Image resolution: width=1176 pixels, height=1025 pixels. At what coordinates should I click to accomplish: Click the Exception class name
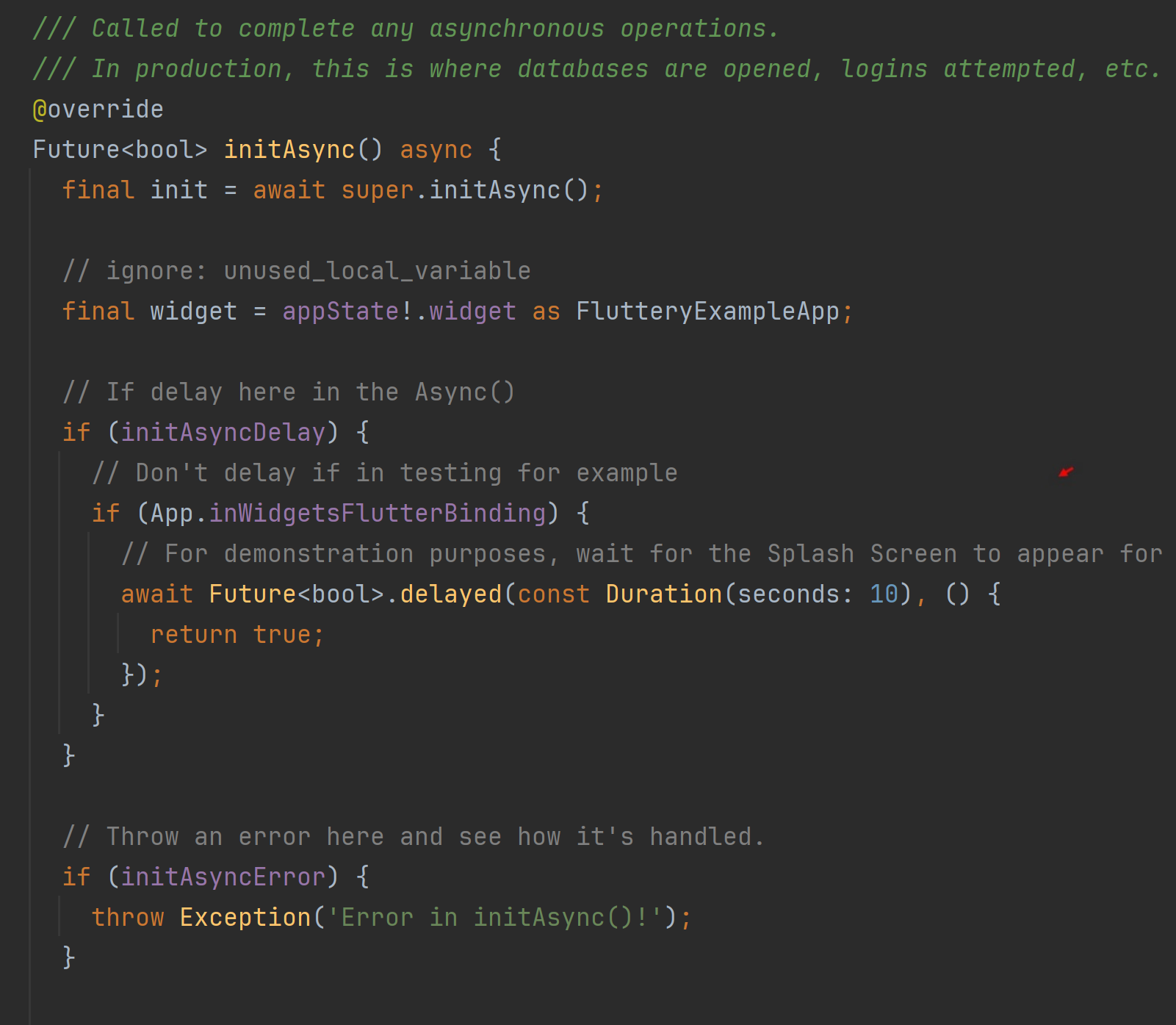[x=245, y=918]
